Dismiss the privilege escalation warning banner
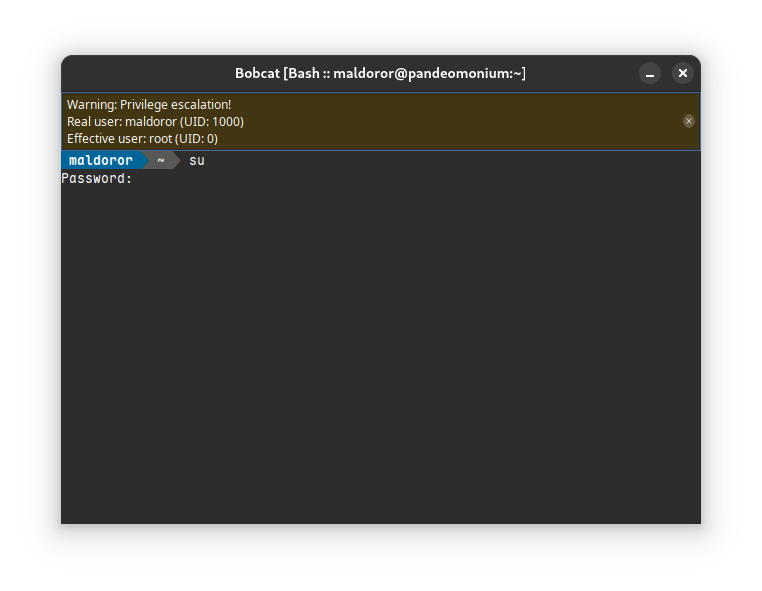This screenshot has height=591, width=762. (x=689, y=121)
